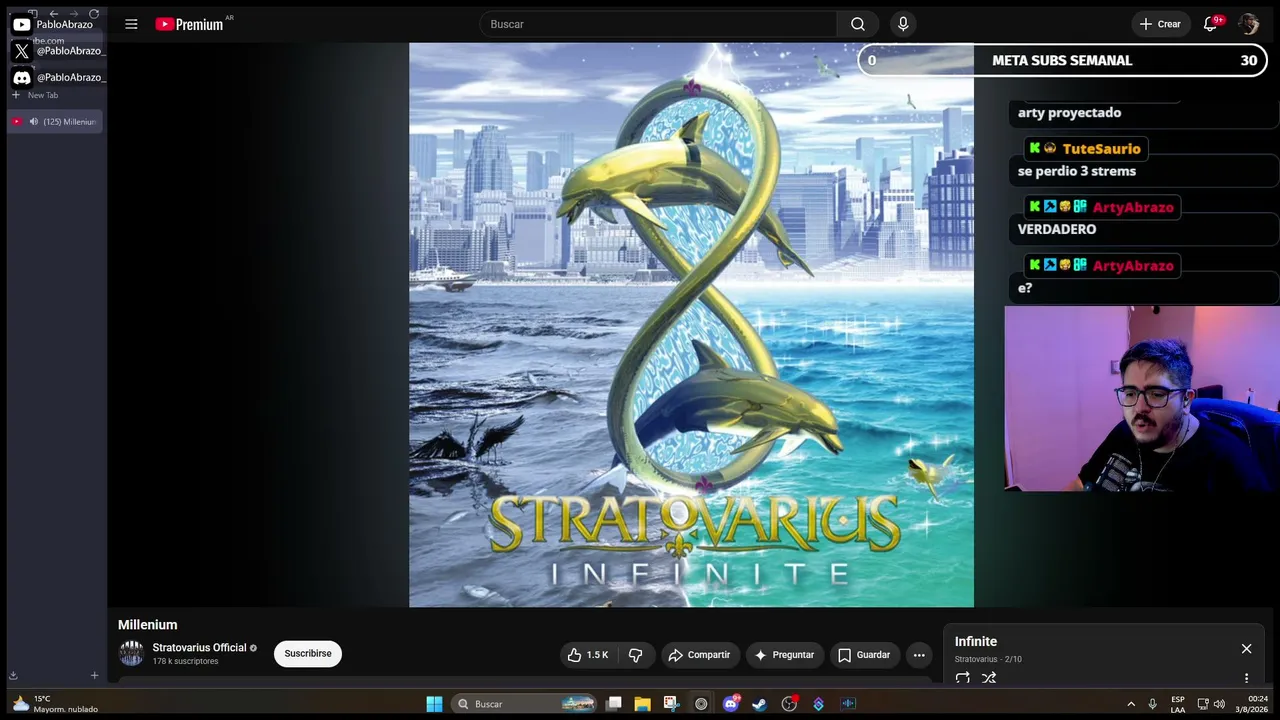Image resolution: width=1280 pixels, height=720 pixels.
Task: Open Discord from the taskbar
Action: click(731, 704)
